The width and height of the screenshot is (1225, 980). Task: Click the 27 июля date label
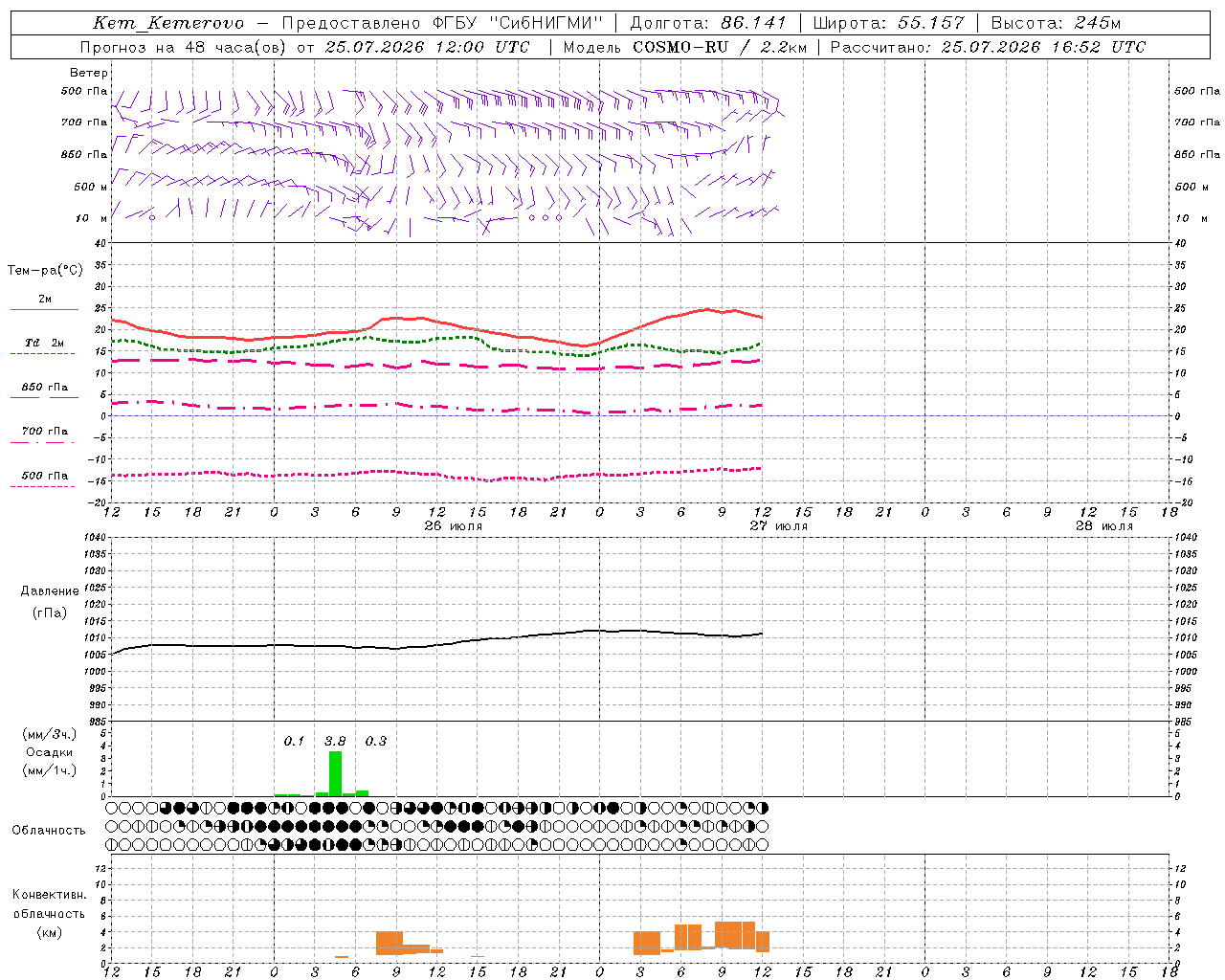pos(779,526)
